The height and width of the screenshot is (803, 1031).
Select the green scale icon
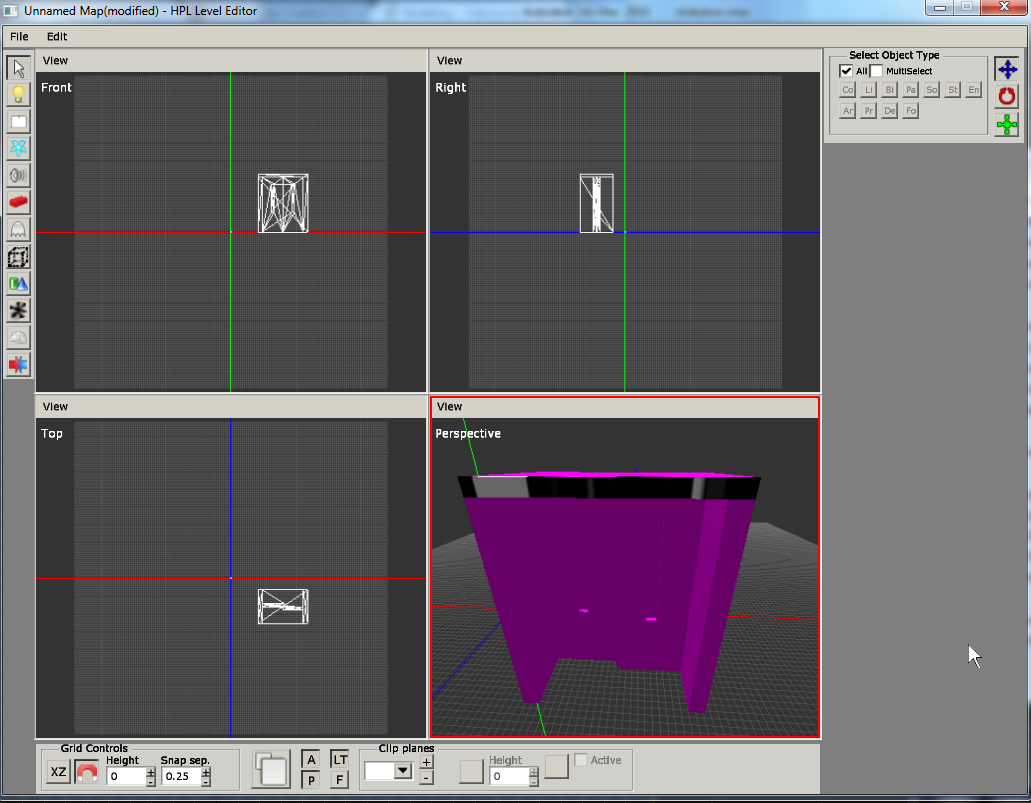1007,124
